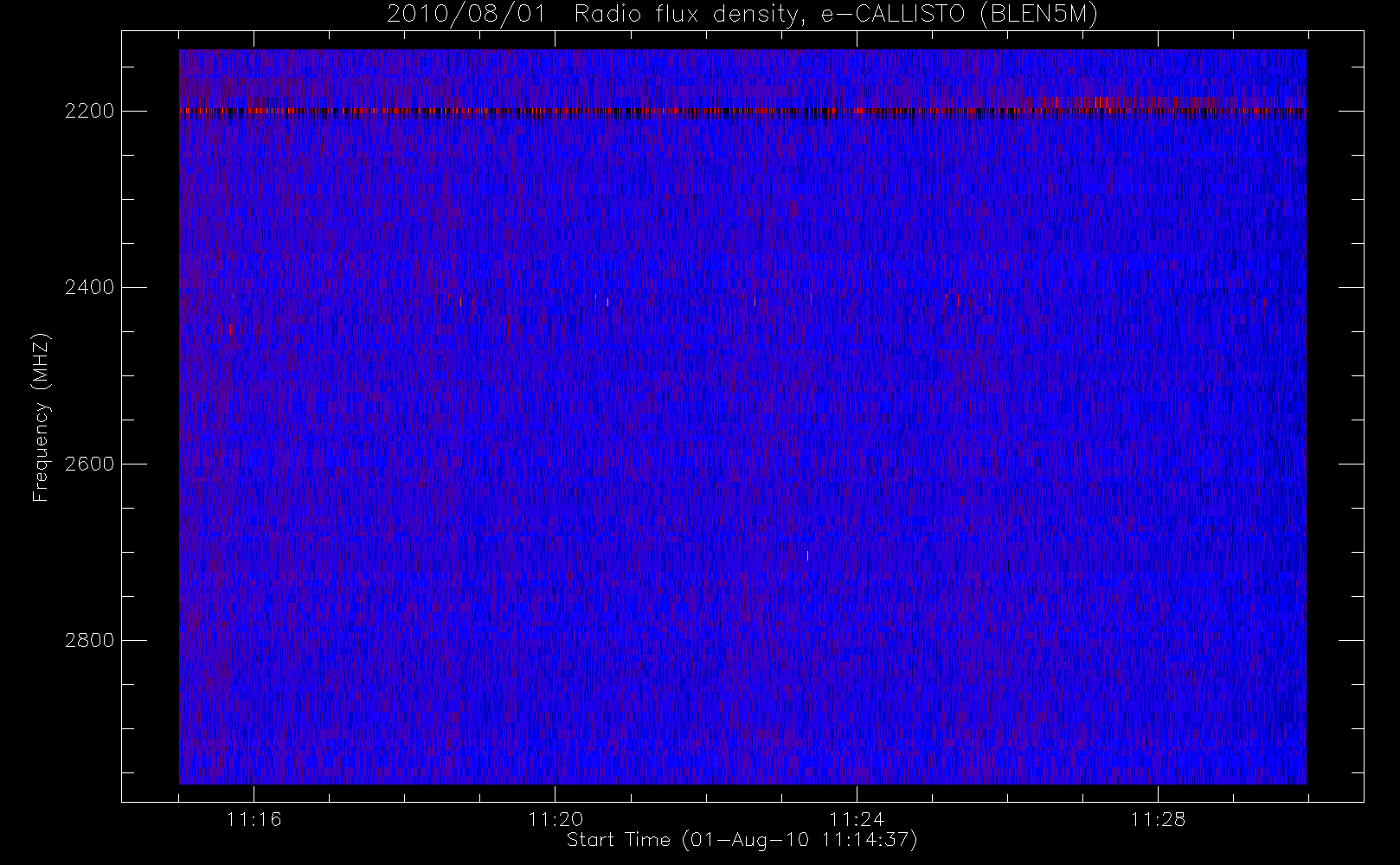Click the 11:16 time tick label

pyautogui.click(x=254, y=819)
